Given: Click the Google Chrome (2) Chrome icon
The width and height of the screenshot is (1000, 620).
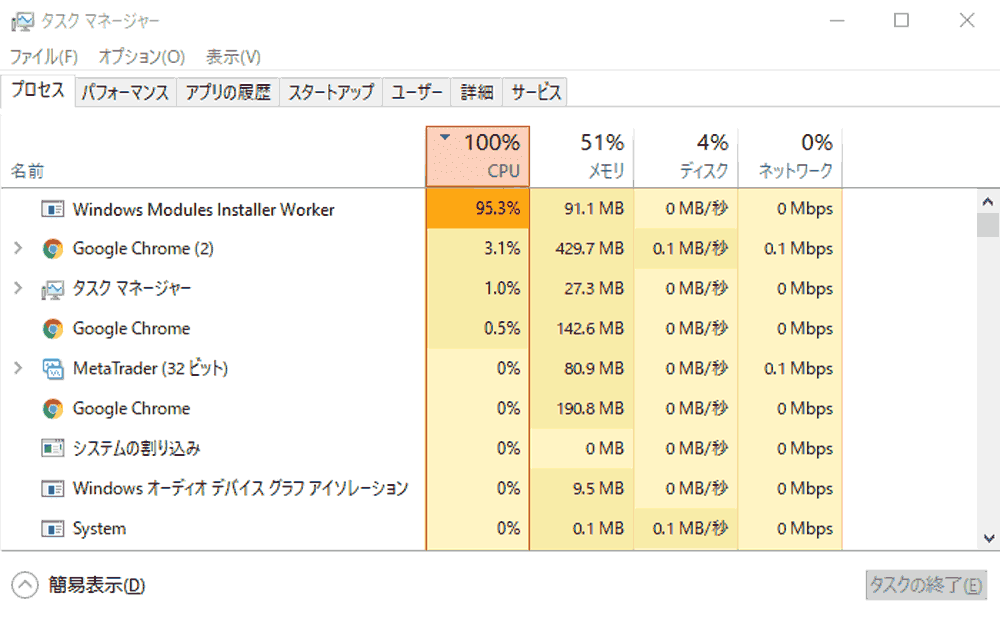Looking at the screenshot, I should pyautogui.click(x=52, y=249).
